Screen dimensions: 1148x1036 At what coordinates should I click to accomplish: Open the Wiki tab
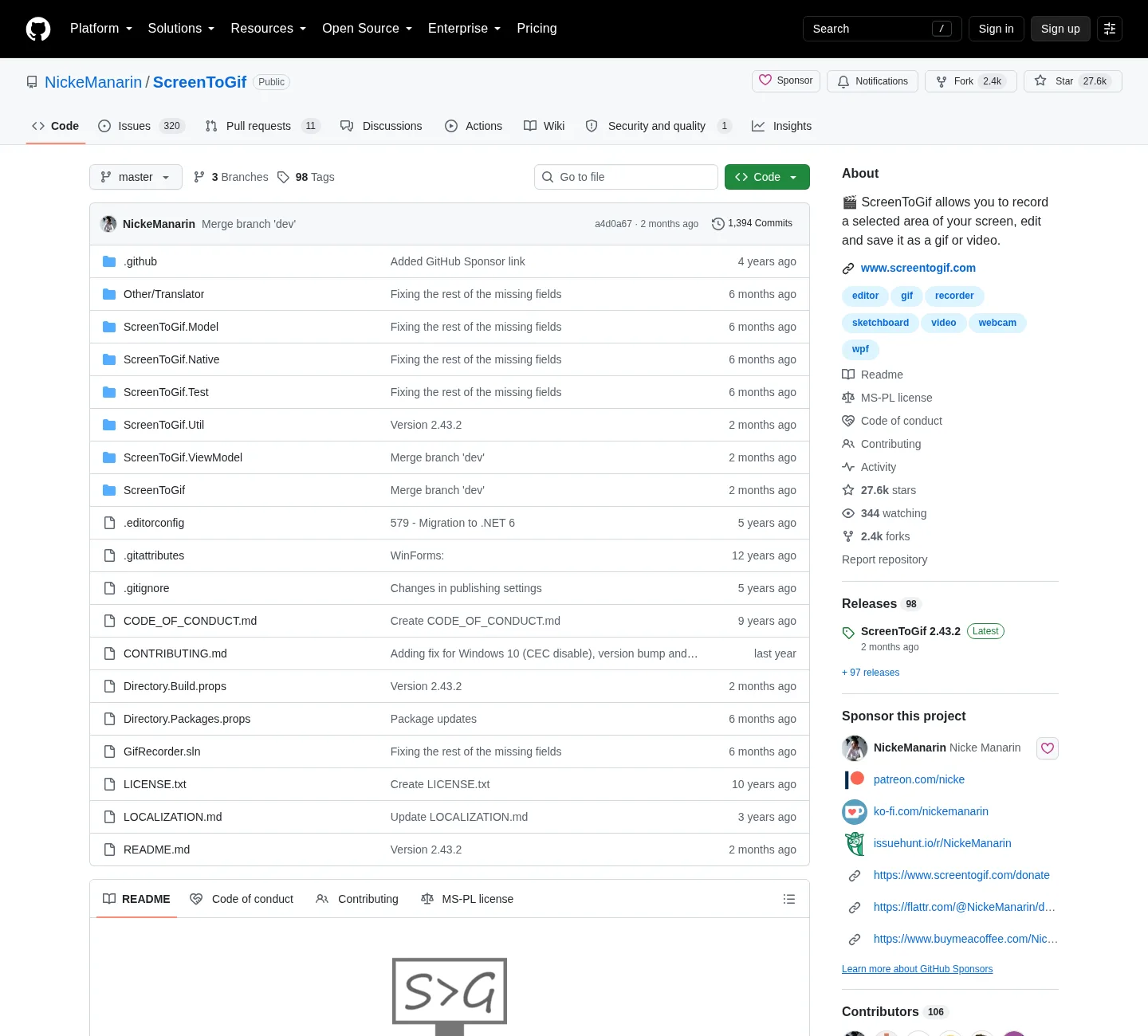(x=544, y=126)
